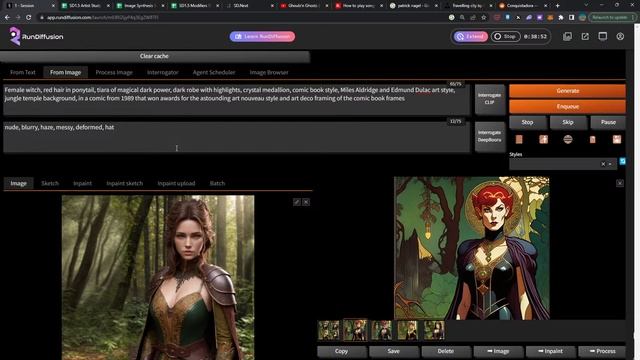Click the Delete button below the gallery

(445, 351)
